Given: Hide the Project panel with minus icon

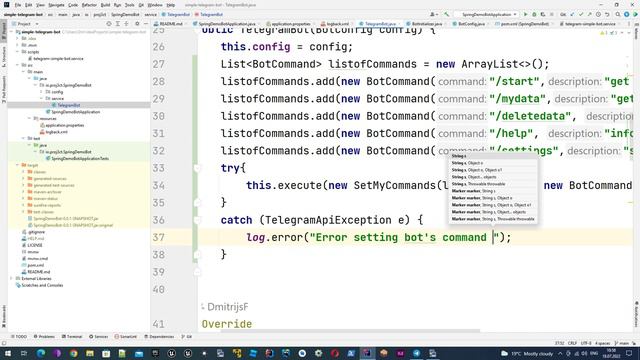Looking at the screenshot, I should point(146,24).
